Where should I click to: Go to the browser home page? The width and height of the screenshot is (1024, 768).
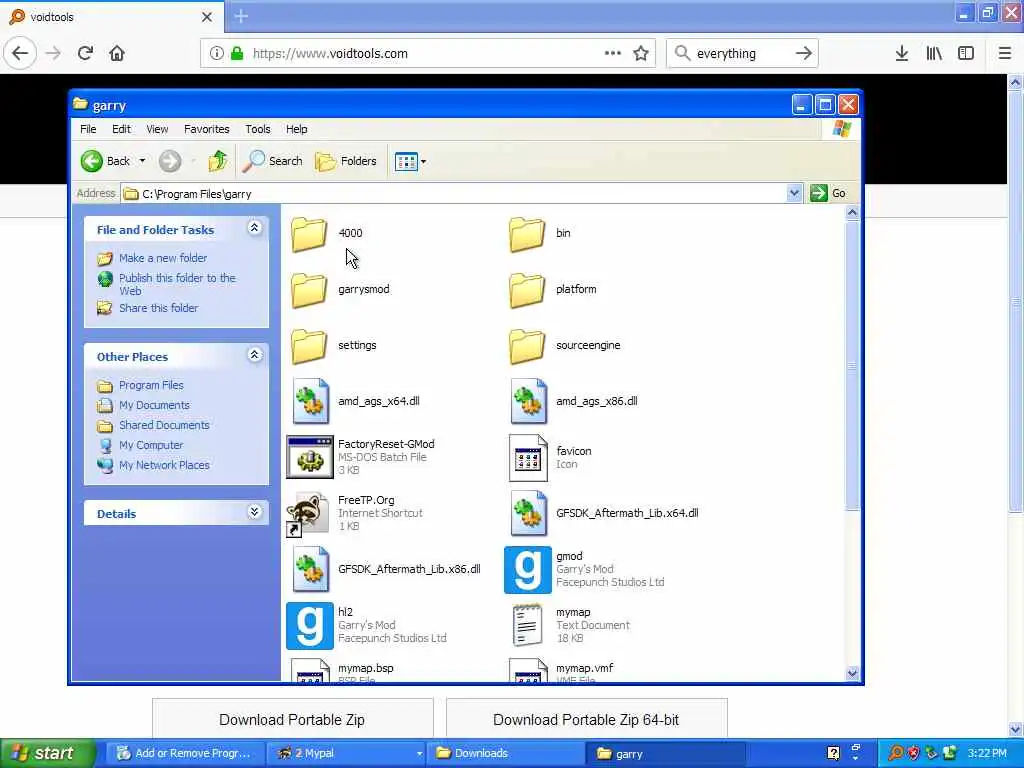point(117,53)
